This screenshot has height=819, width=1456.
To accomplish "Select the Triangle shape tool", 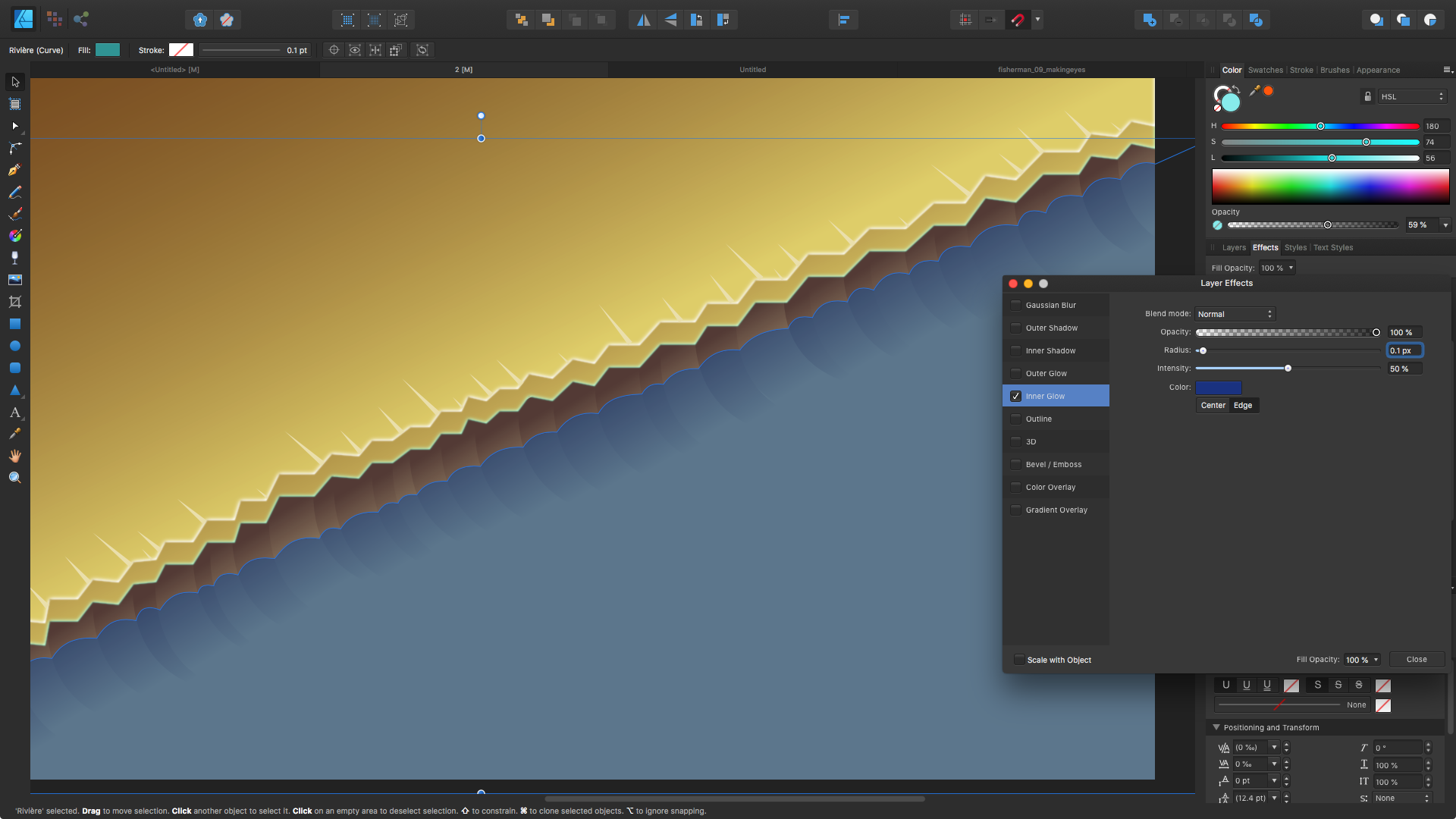I will click(x=15, y=390).
